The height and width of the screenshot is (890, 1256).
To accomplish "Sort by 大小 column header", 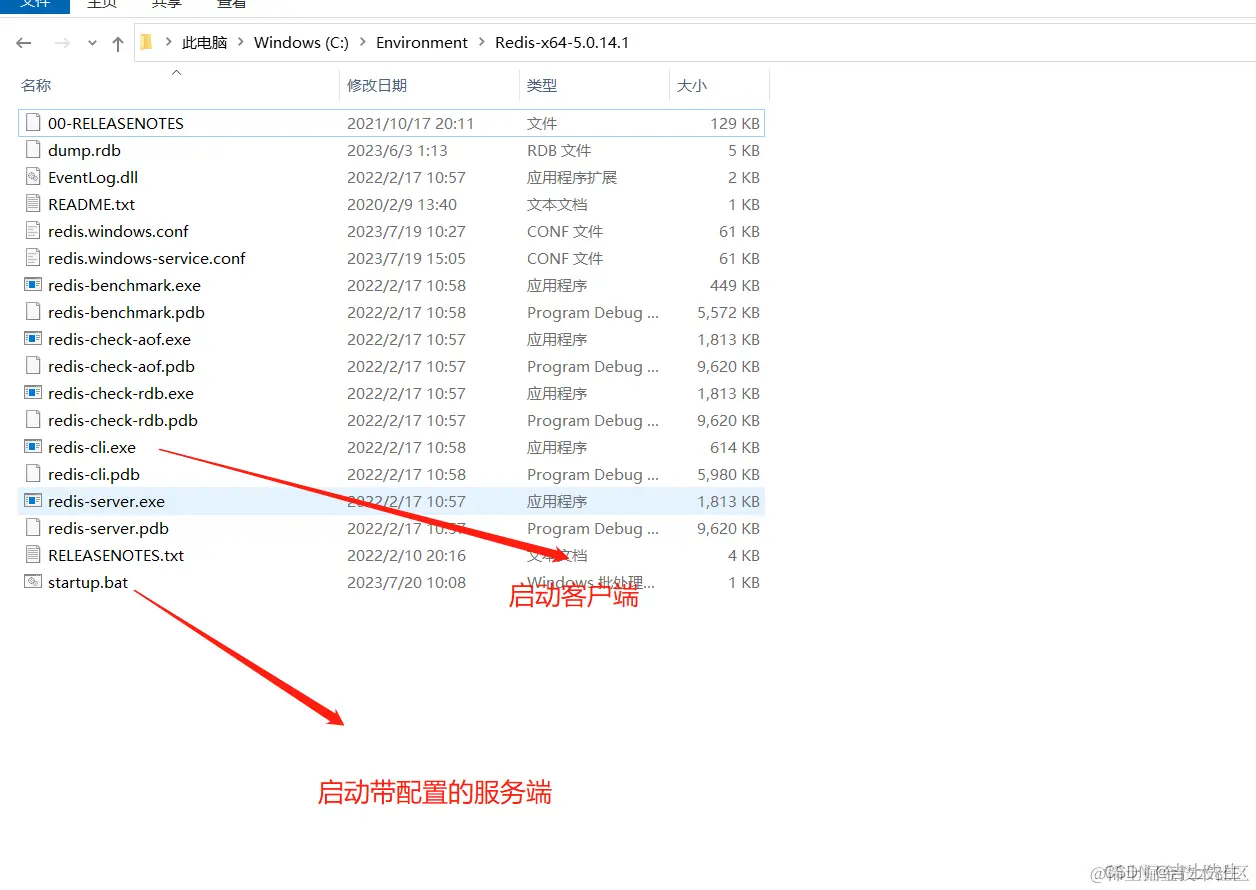I will click(692, 86).
